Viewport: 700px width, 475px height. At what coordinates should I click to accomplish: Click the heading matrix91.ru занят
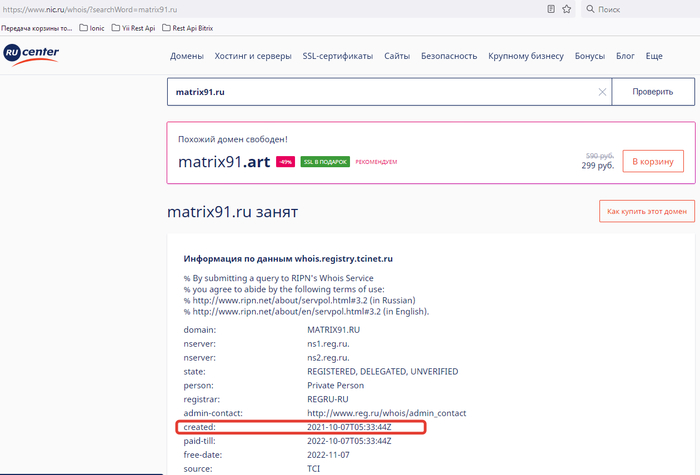(232, 212)
